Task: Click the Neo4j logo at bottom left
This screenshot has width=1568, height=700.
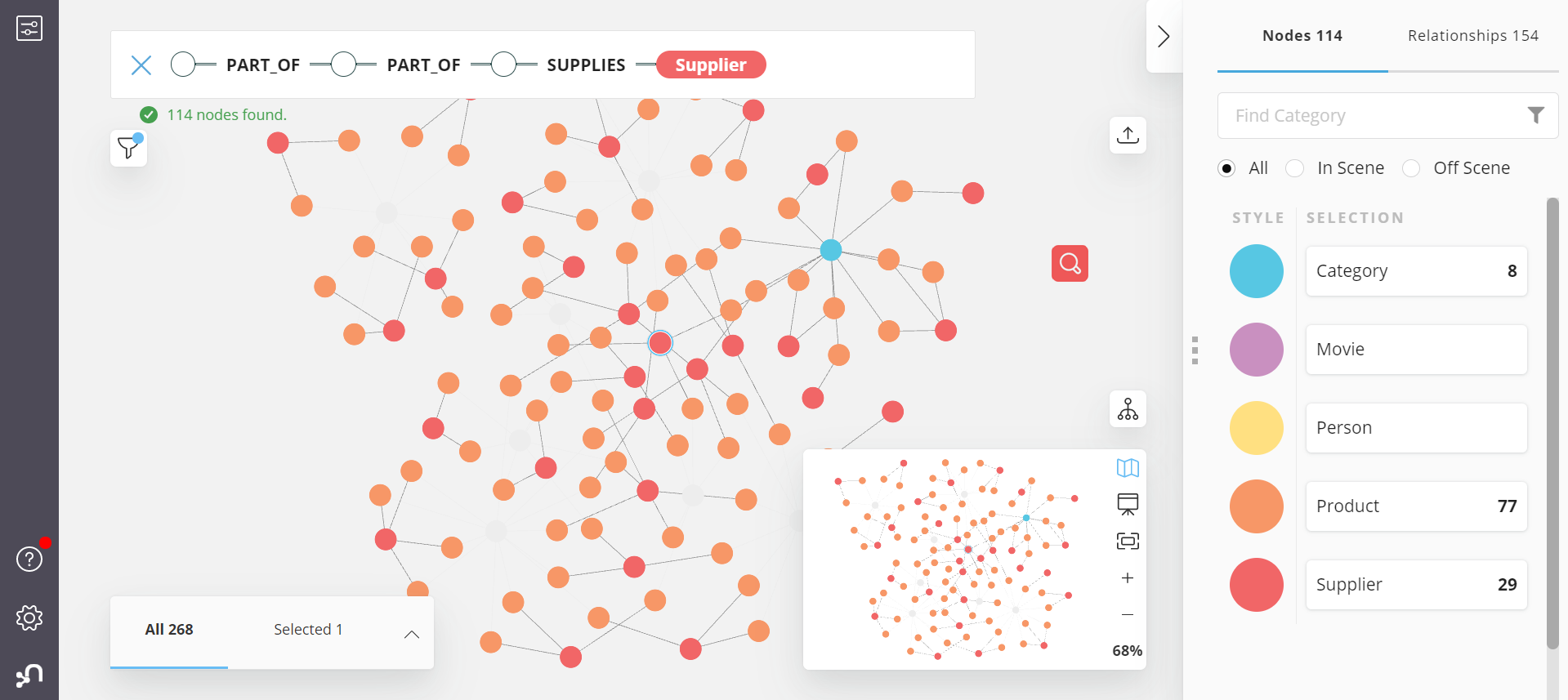Action: tap(29, 675)
